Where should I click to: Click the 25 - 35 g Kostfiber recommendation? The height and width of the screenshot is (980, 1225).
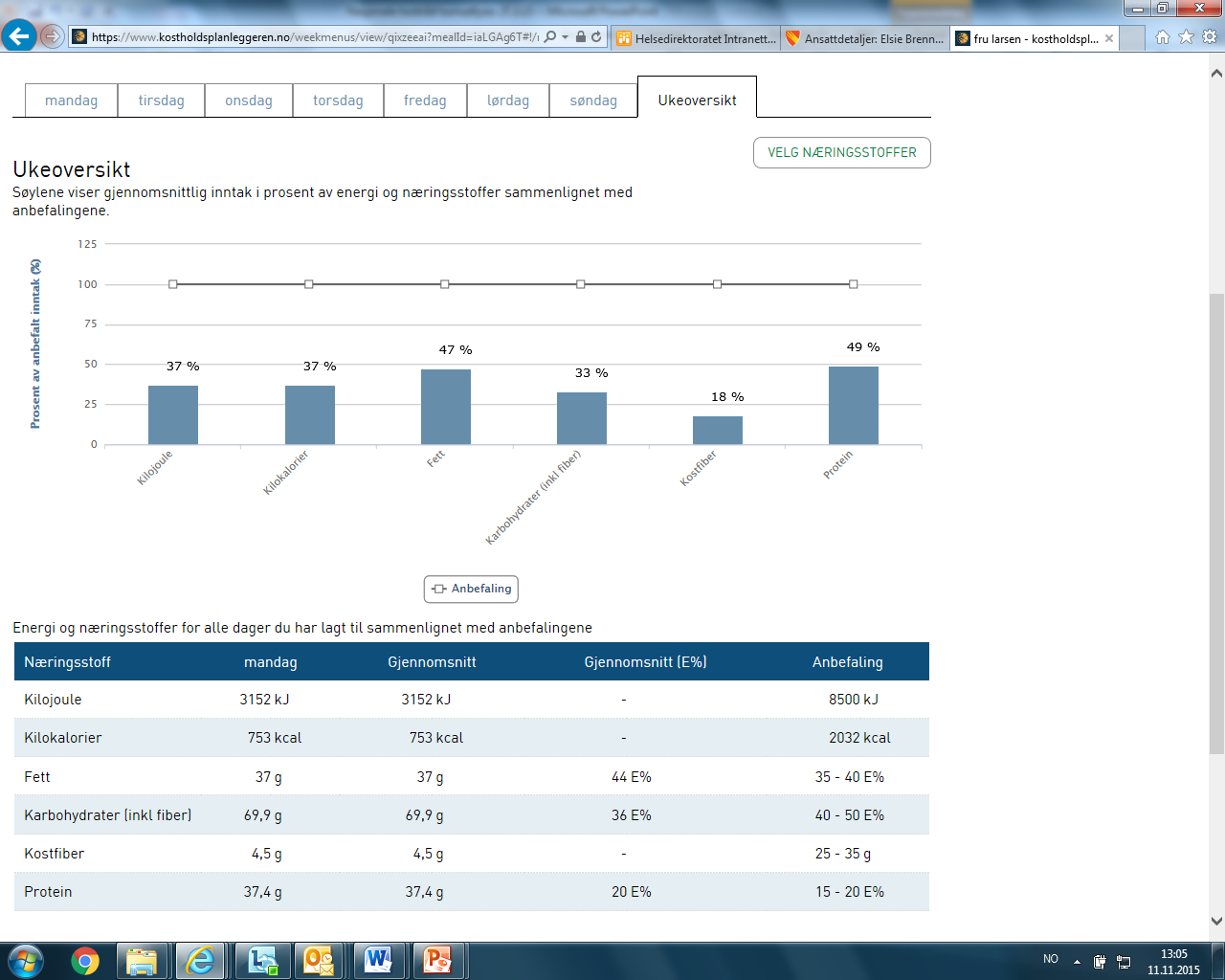click(x=843, y=854)
